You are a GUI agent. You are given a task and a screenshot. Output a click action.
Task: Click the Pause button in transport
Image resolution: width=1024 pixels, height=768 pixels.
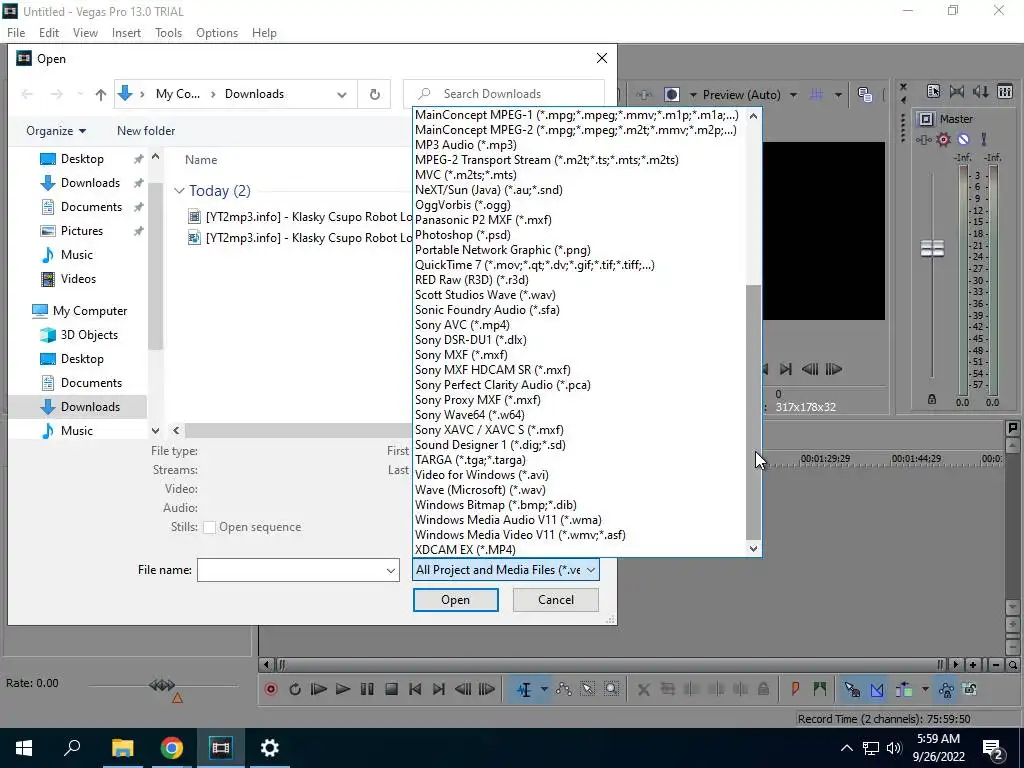pos(367,689)
